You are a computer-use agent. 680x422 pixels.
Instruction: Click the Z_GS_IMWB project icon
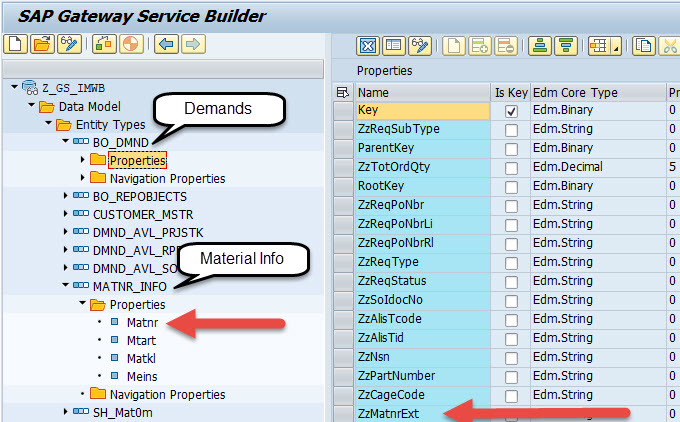pos(30,88)
